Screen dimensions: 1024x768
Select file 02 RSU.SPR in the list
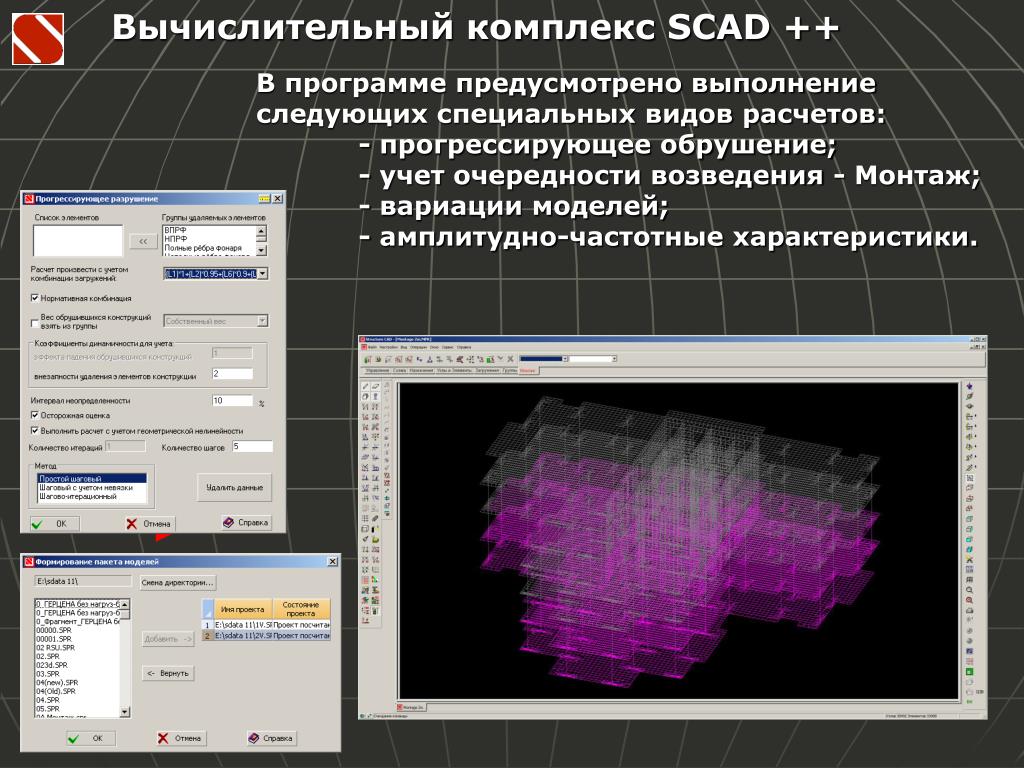tap(78, 648)
